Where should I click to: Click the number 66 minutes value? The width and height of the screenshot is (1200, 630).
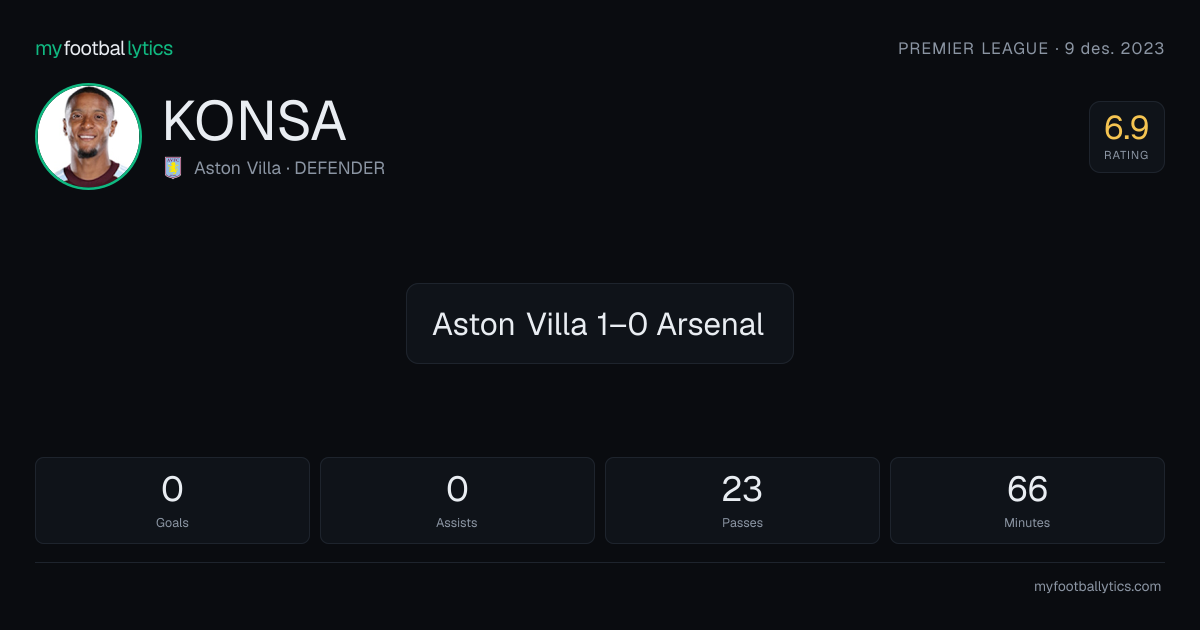coord(1027,489)
